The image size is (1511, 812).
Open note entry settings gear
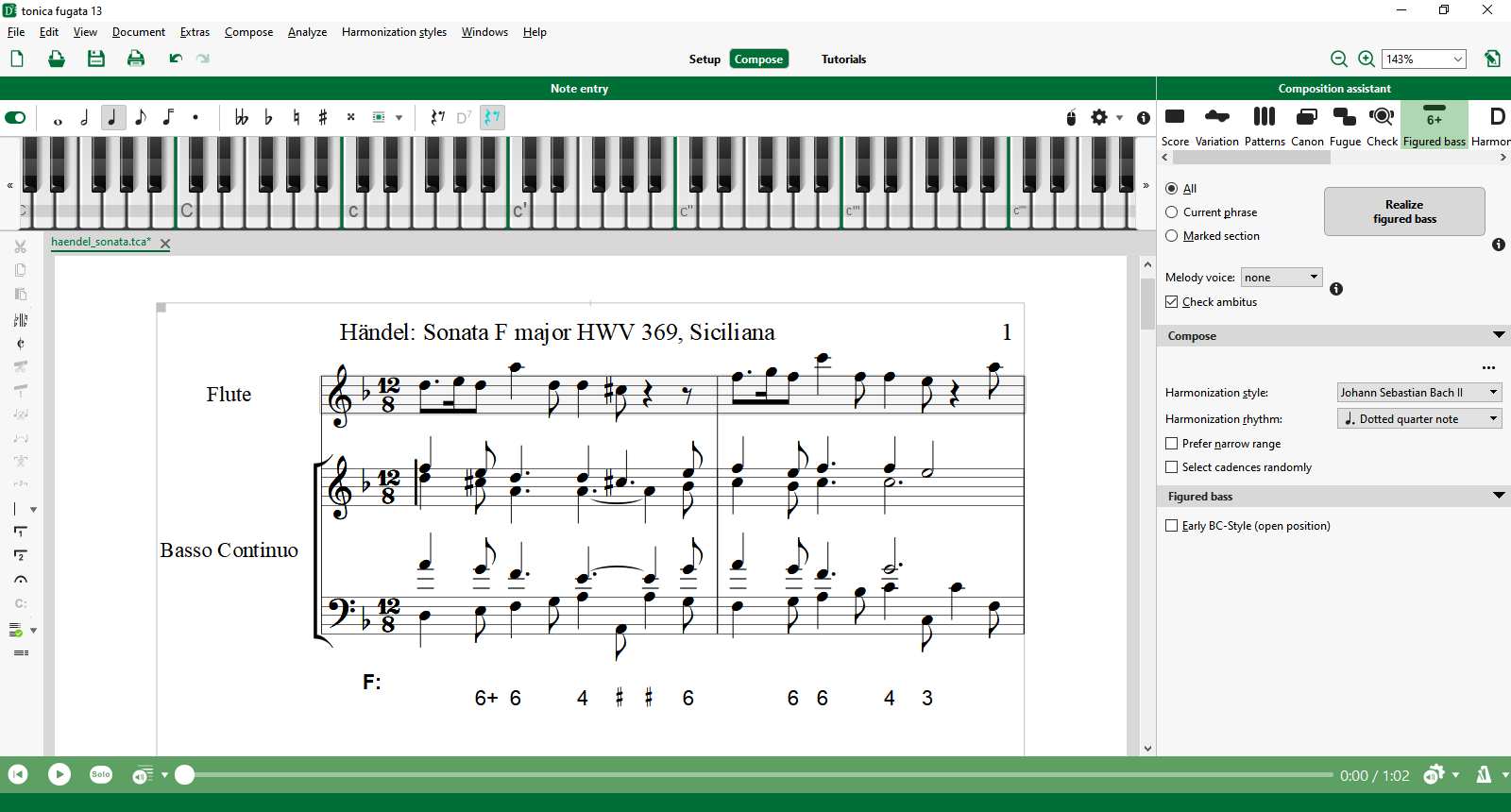[1099, 118]
